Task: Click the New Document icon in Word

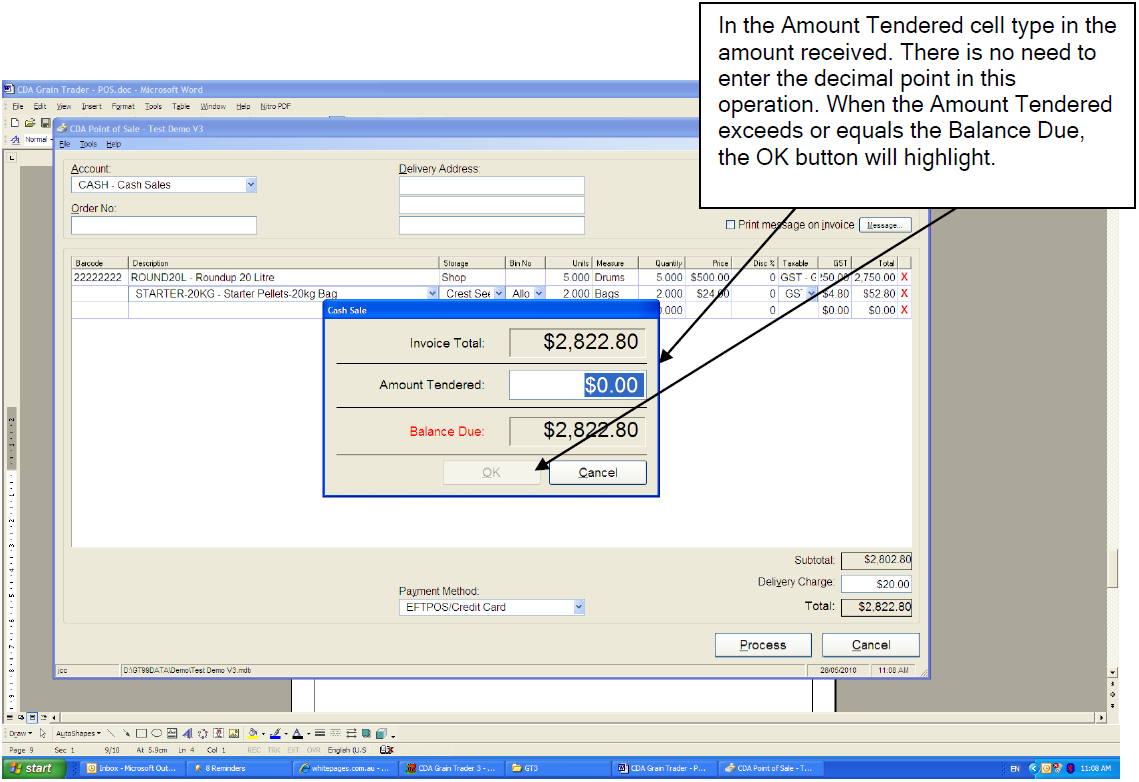Action: [x=16, y=122]
